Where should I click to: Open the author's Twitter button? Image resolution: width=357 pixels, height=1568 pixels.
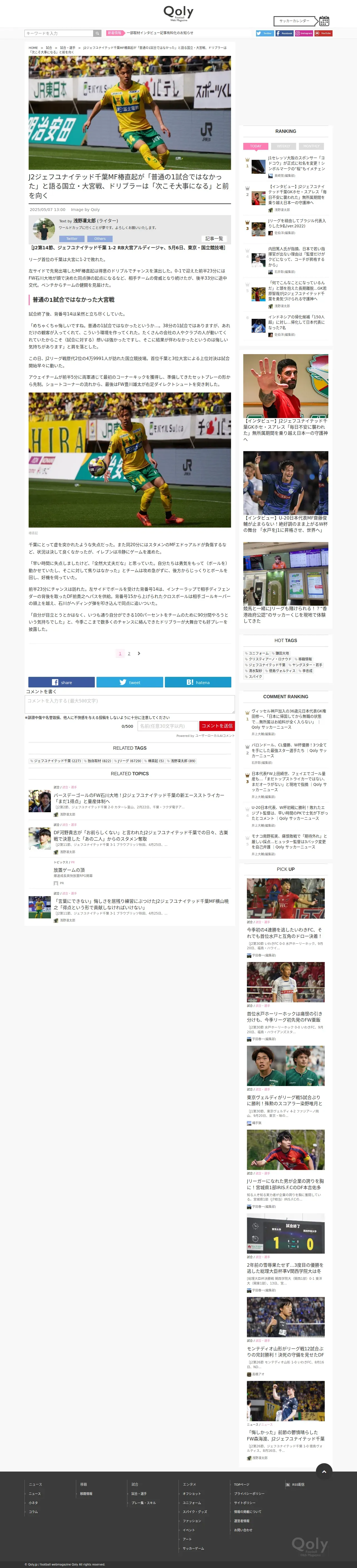72,238
